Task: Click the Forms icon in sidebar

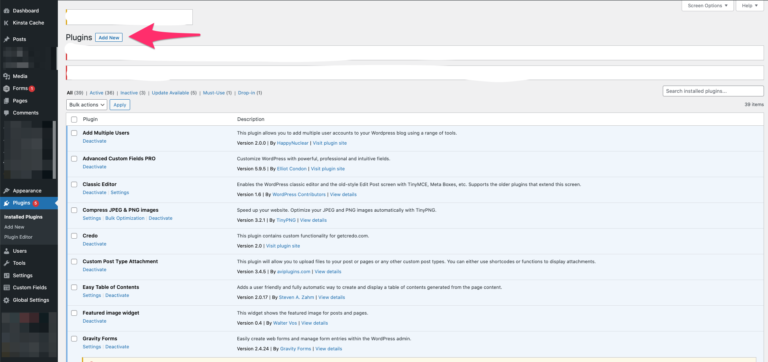Action: (x=6, y=89)
